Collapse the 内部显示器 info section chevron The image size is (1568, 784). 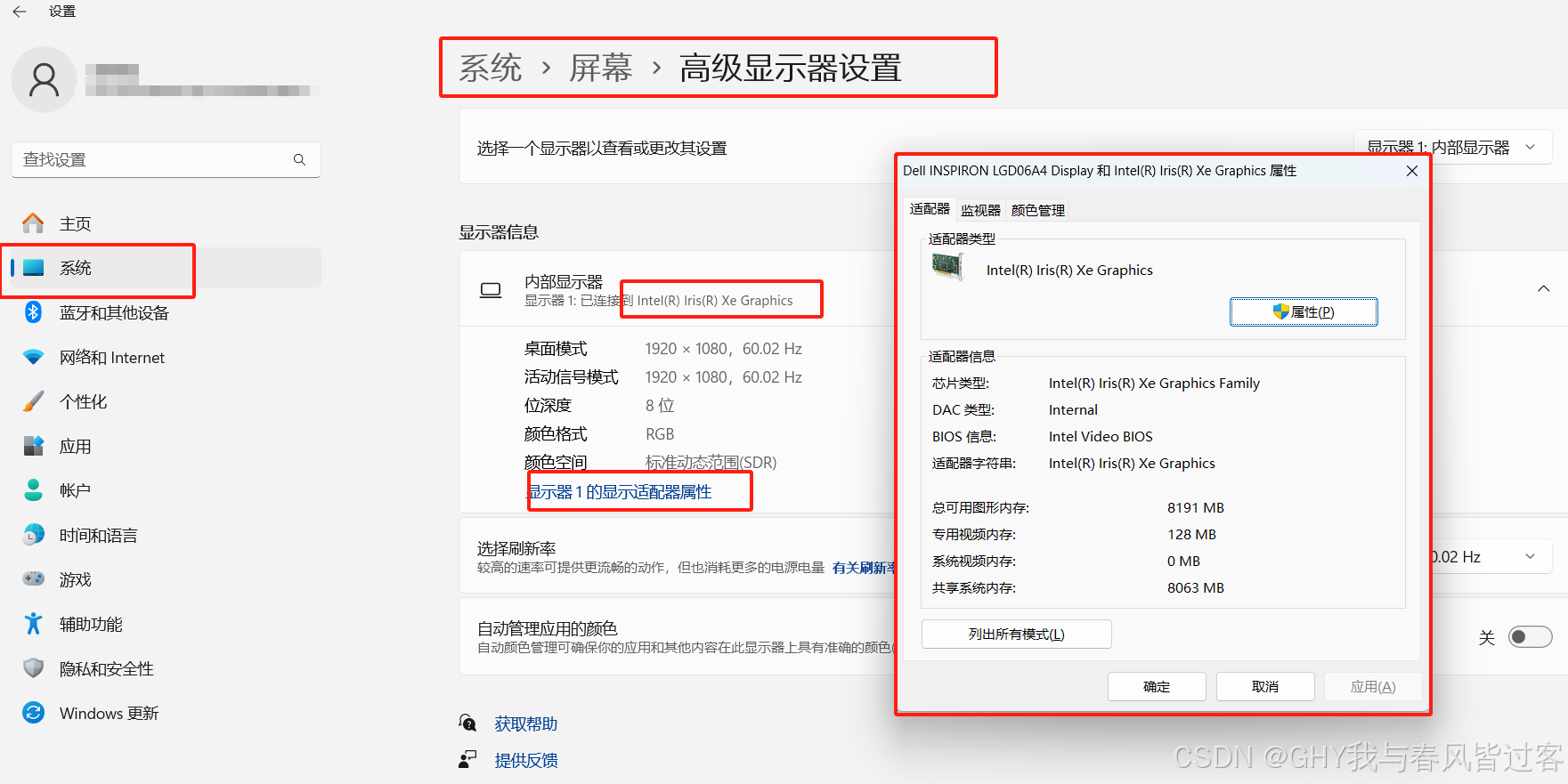coord(1543,288)
